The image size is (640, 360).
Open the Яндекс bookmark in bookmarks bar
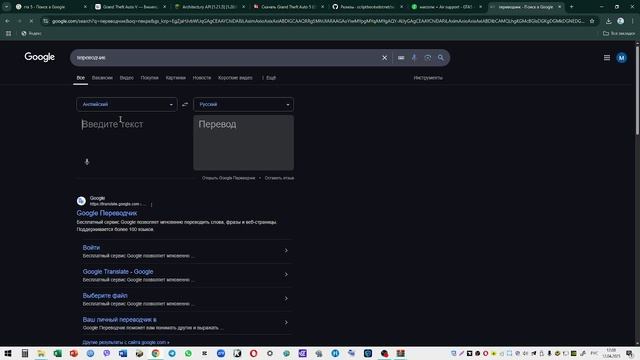tap(31, 33)
